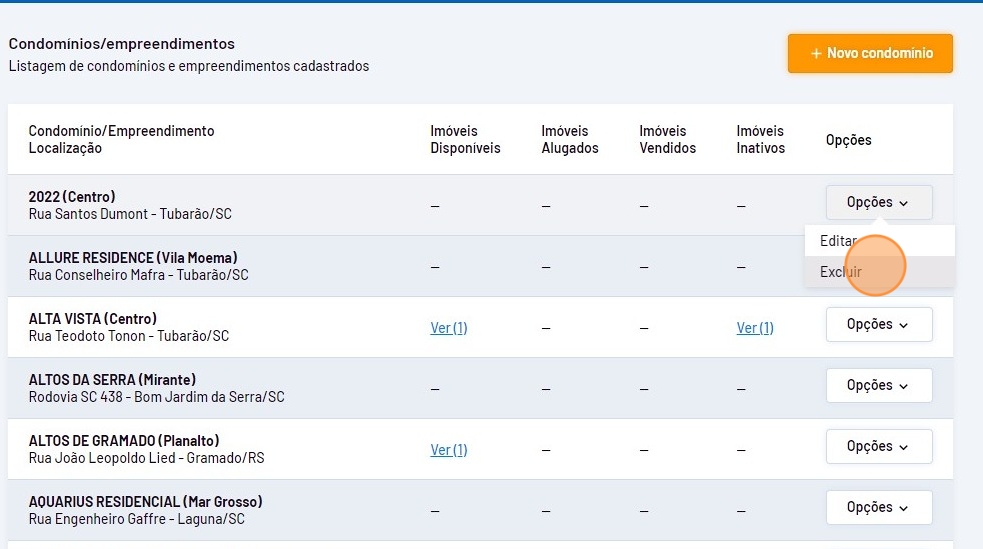This screenshot has height=549, width=983.
Task: Expand Opções for ALTOS DA SERRA
Action: pos(878,385)
